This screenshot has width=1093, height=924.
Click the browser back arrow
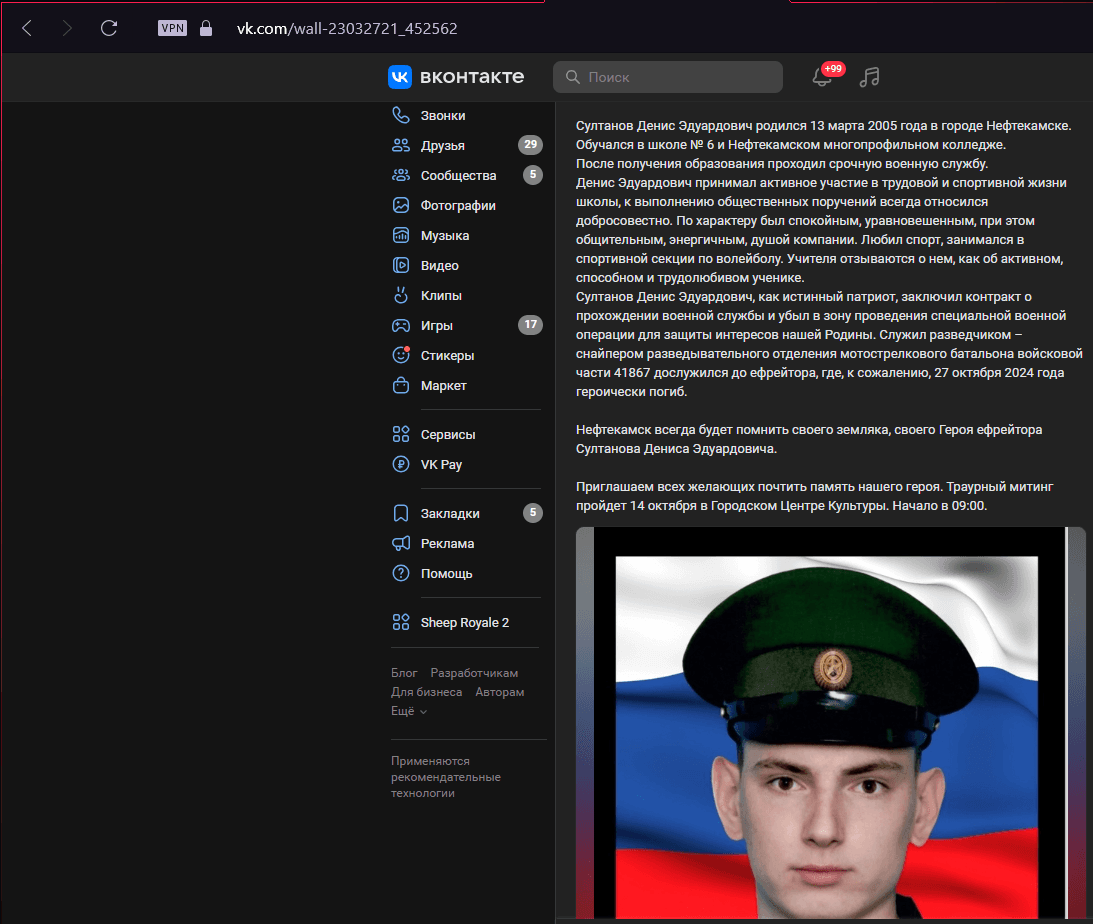pyautogui.click(x=27, y=29)
